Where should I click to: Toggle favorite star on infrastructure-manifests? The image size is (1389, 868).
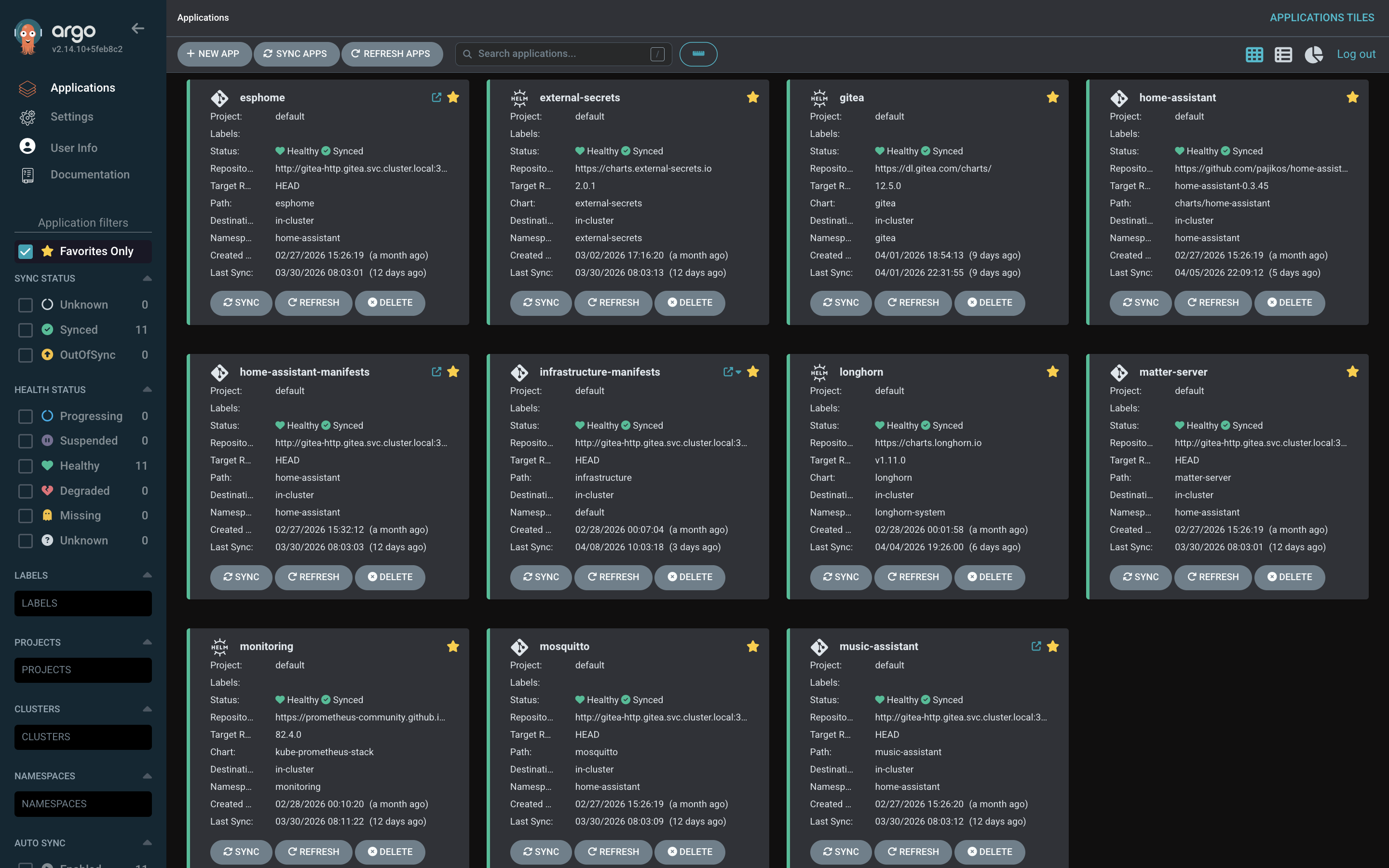752,371
